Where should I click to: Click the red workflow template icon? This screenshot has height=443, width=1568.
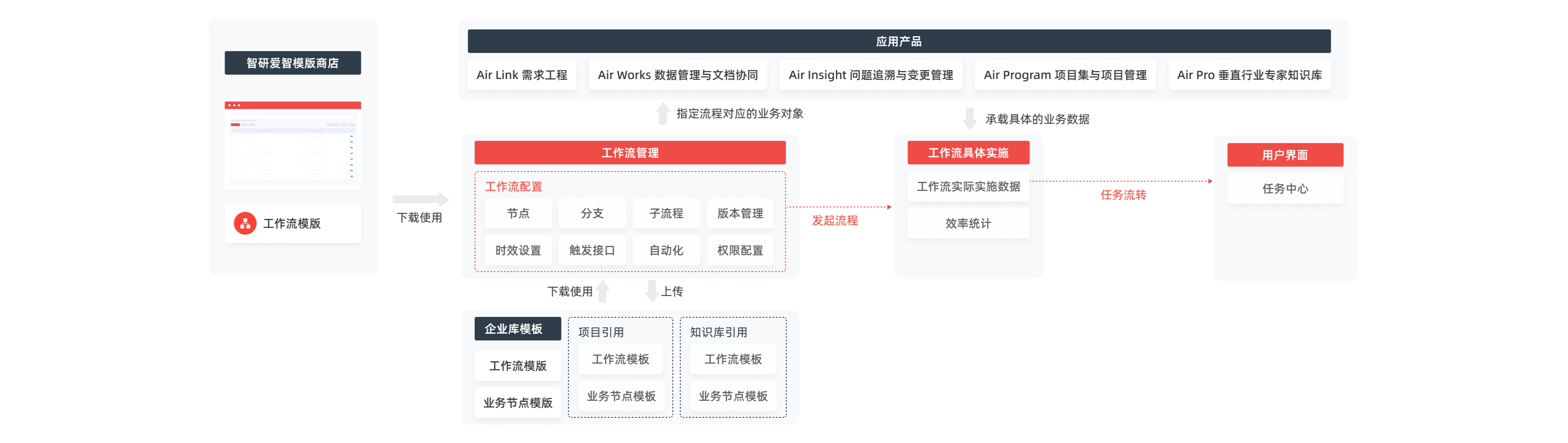(245, 223)
